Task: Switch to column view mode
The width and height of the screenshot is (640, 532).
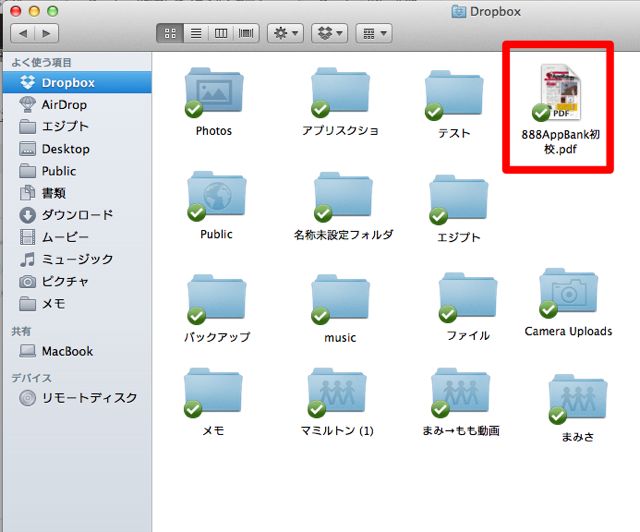Action: click(x=221, y=33)
